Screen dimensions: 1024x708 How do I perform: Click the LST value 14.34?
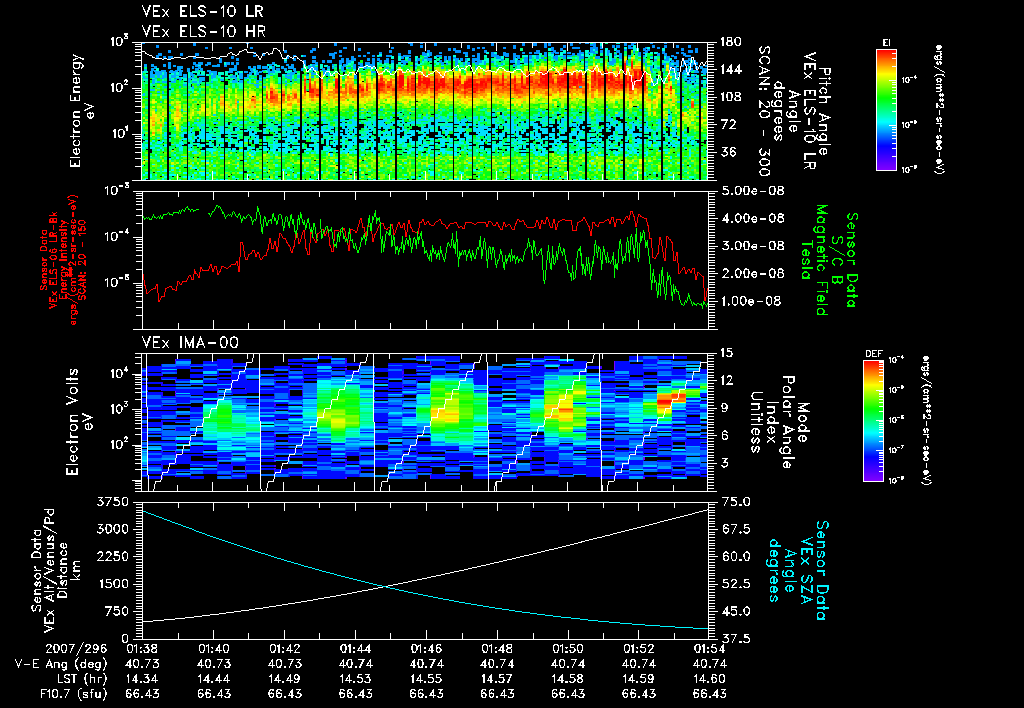point(142,679)
